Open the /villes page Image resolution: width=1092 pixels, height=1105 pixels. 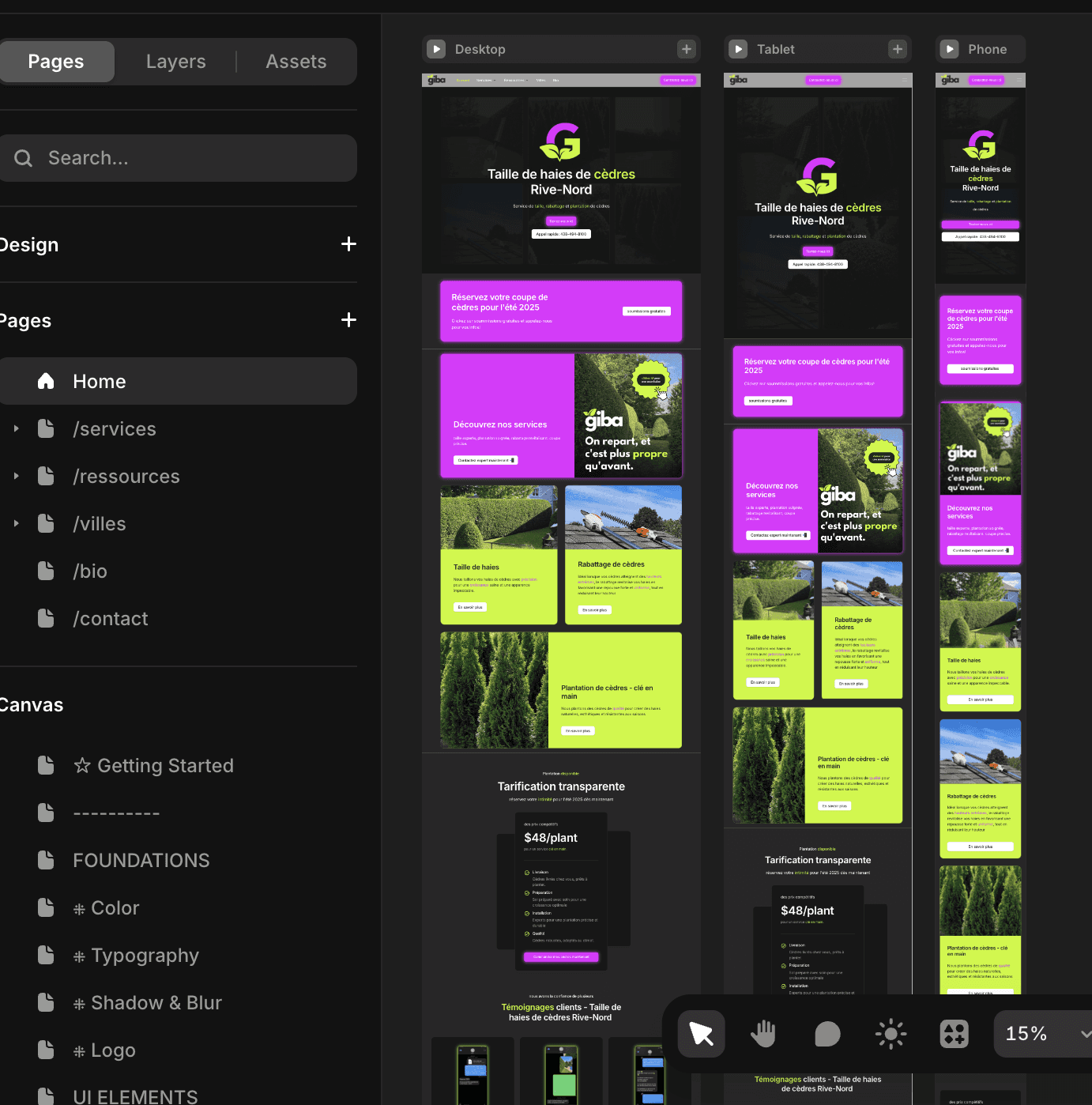coord(100,523)
